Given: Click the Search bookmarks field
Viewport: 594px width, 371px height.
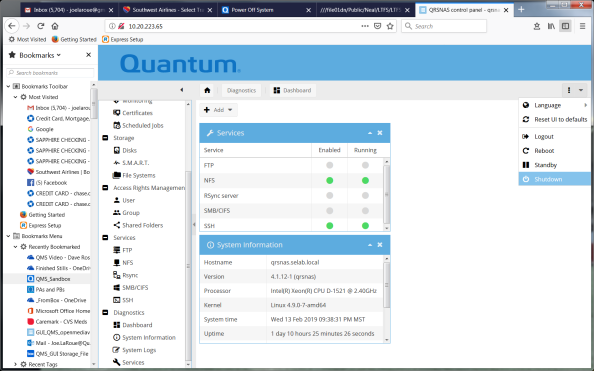Looking at the screenshot, I should click(x=50, y=73).
